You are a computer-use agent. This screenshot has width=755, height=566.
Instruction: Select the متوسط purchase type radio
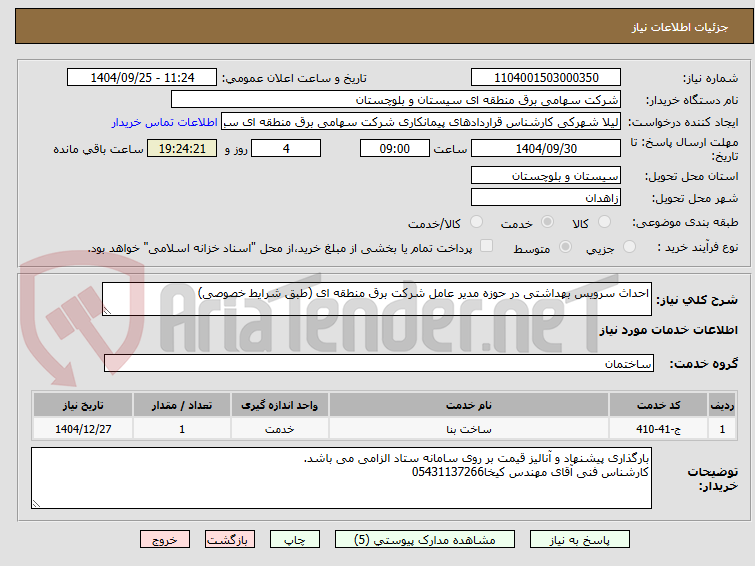565,247
